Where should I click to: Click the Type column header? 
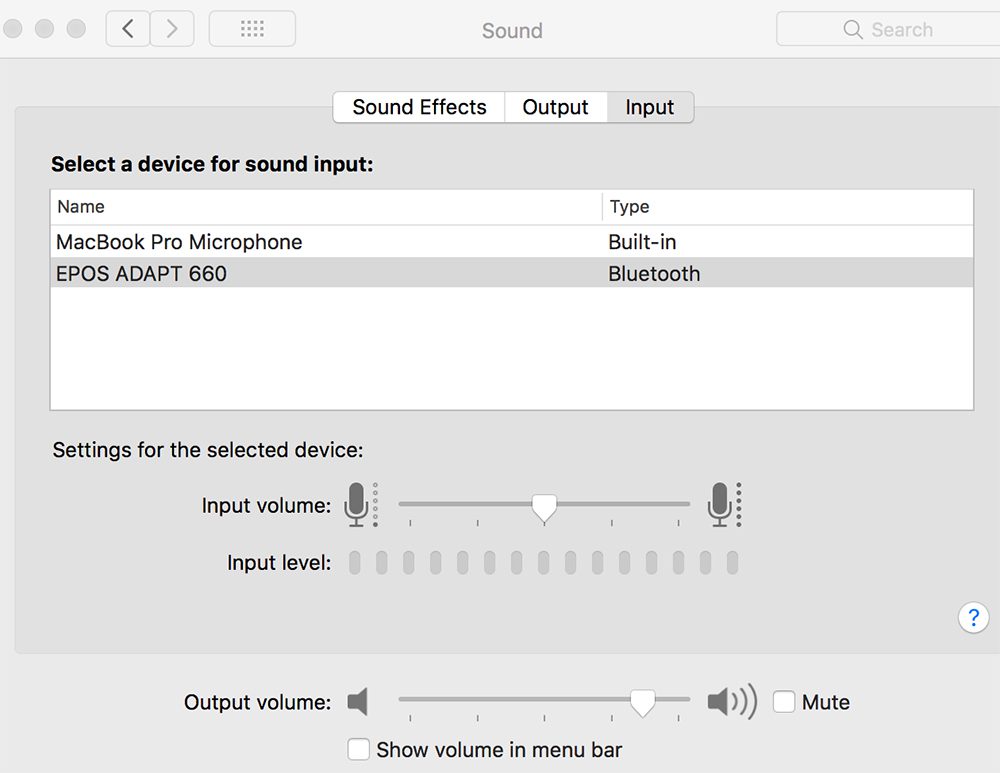pyautogui.click(x=788, y=207)
